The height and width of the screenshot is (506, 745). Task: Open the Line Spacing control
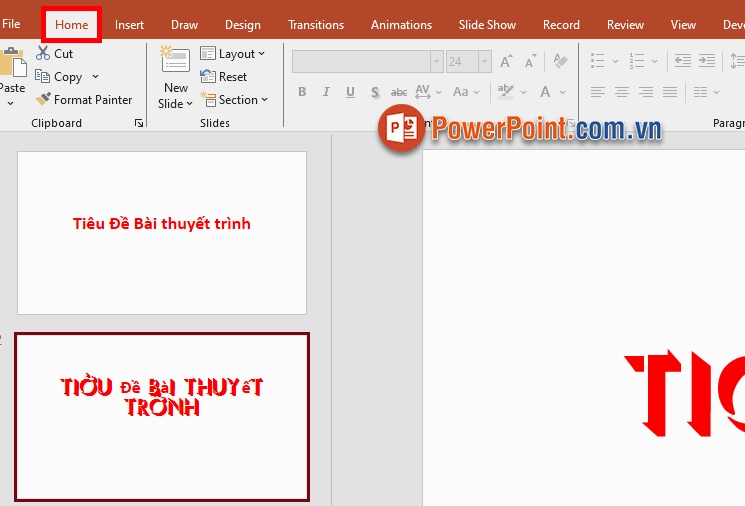[737, 61]
